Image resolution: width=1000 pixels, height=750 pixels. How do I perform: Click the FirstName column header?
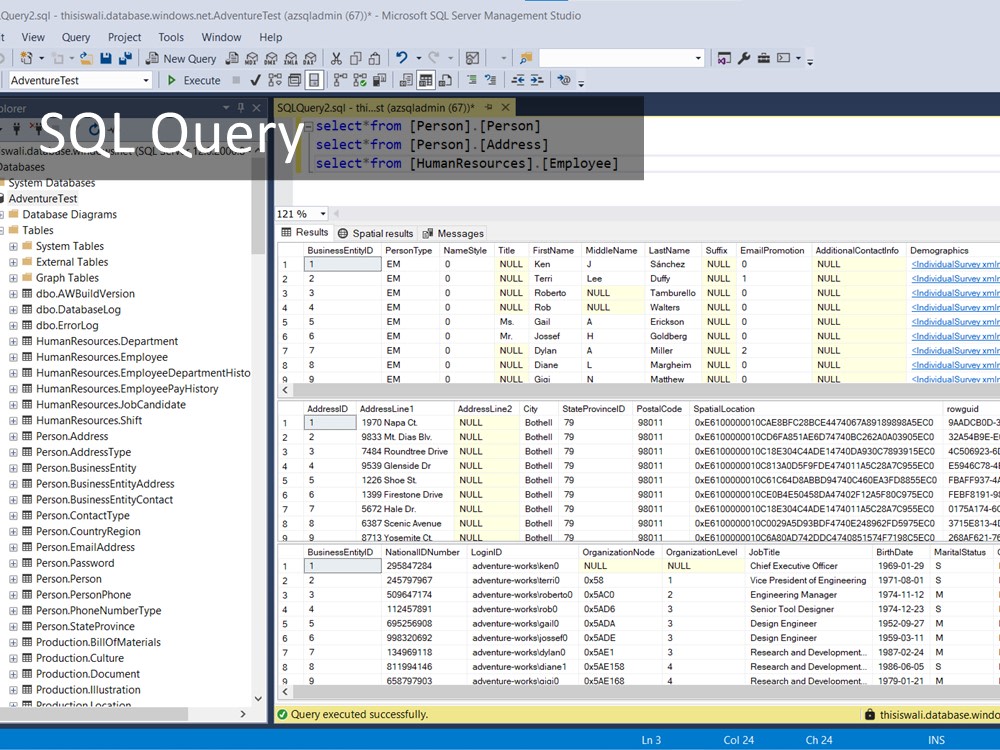(553, 250)
